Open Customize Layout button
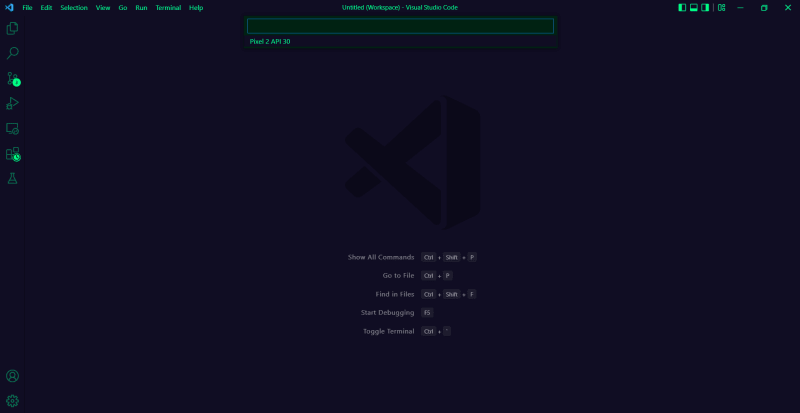The width and height of the screenshot is (800, 413). [x=721, y=8]
